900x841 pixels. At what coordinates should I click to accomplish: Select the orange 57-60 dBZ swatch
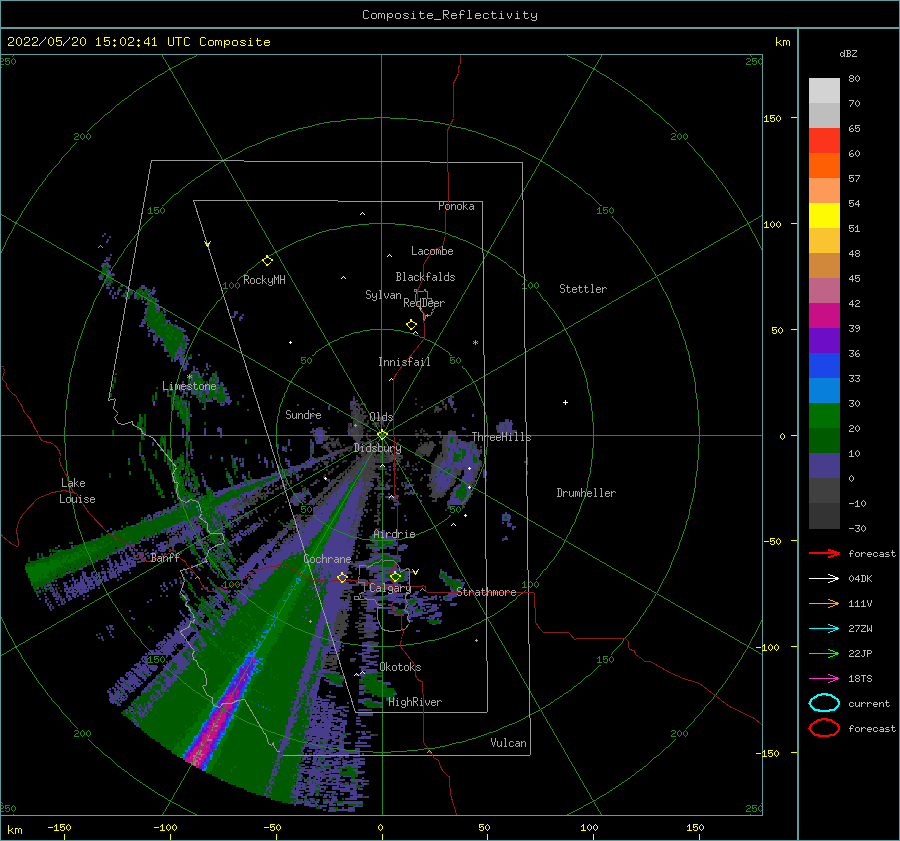(824, 165)
